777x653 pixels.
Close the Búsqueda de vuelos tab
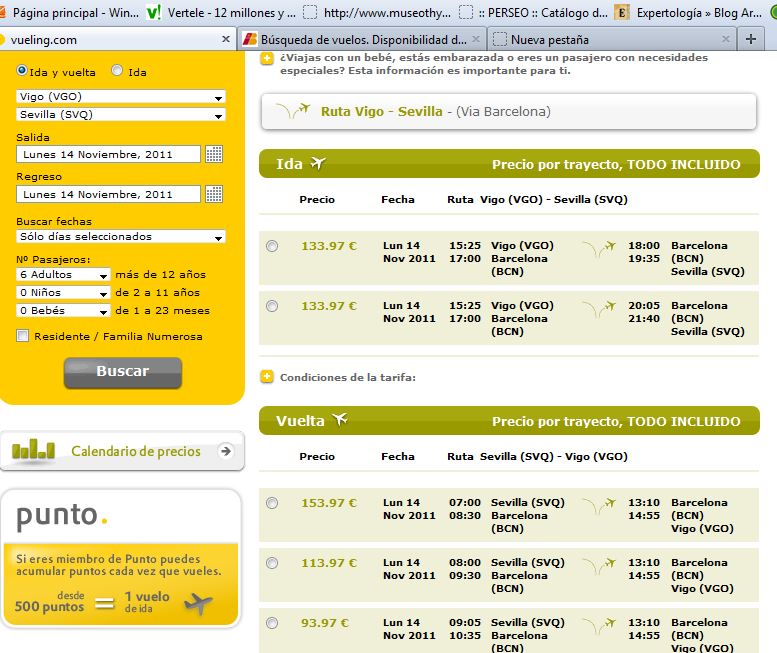[x=476, y=39]
